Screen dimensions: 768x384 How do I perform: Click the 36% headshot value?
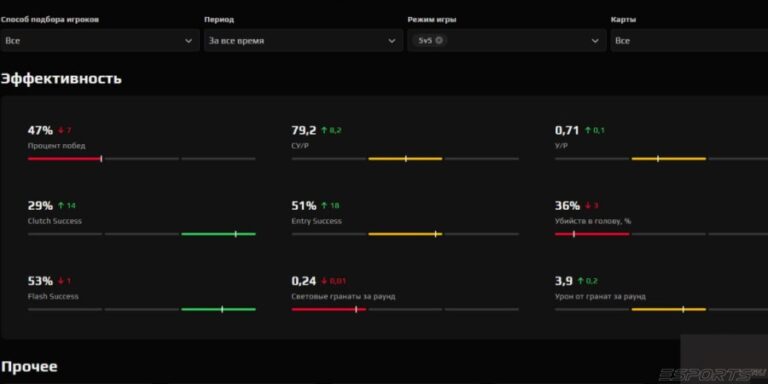(x=567, y=206)
